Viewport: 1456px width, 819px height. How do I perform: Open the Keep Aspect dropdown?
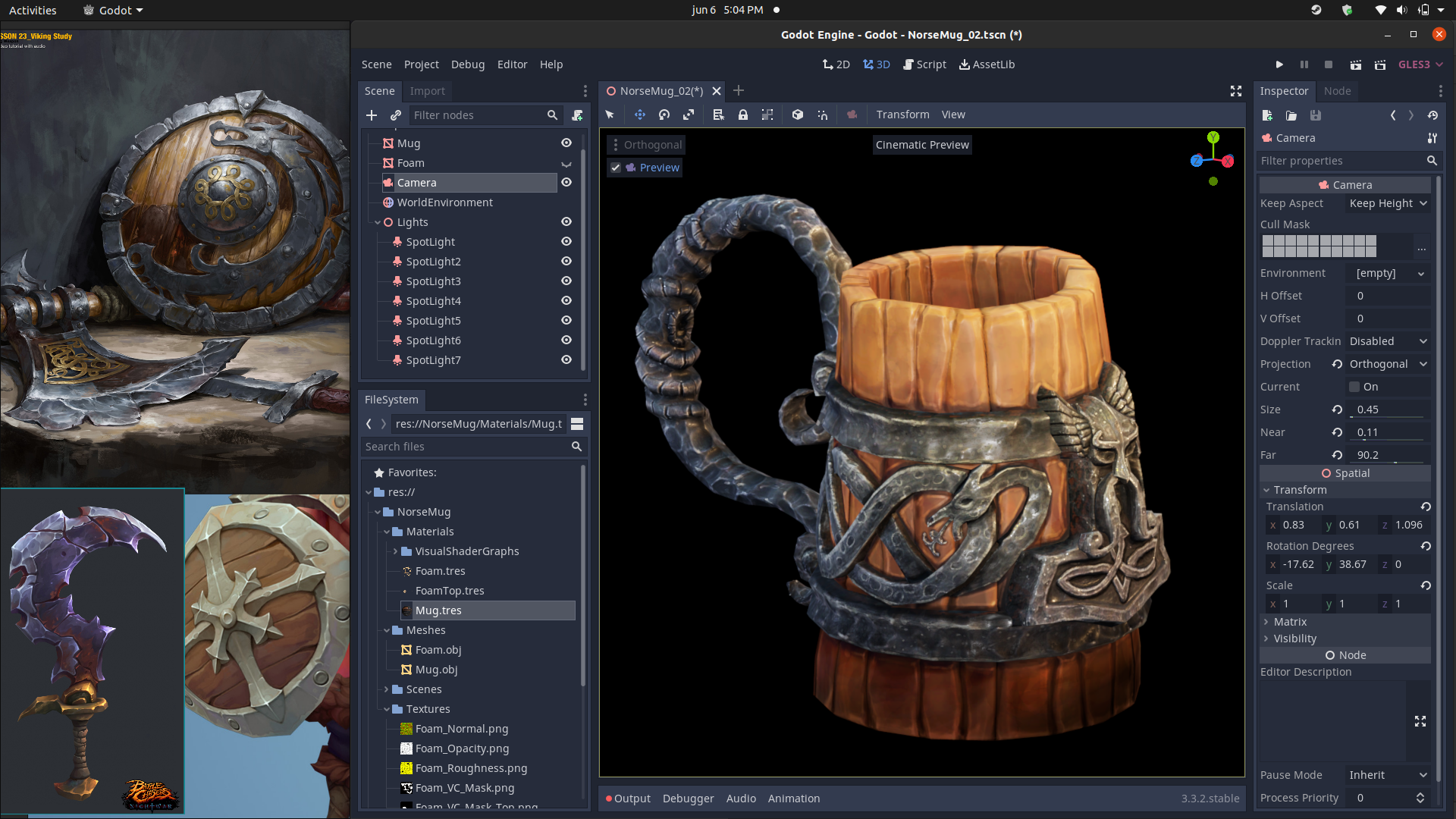pos(1388,203)
